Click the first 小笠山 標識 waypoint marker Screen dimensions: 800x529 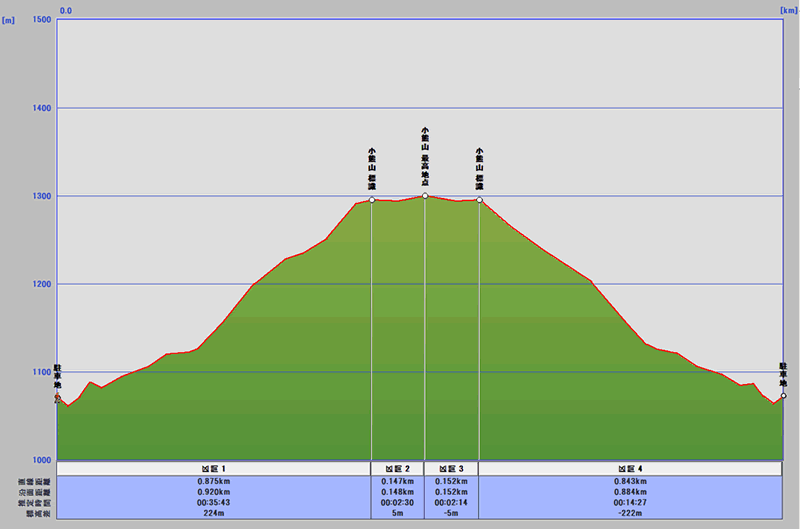point(372,200)
